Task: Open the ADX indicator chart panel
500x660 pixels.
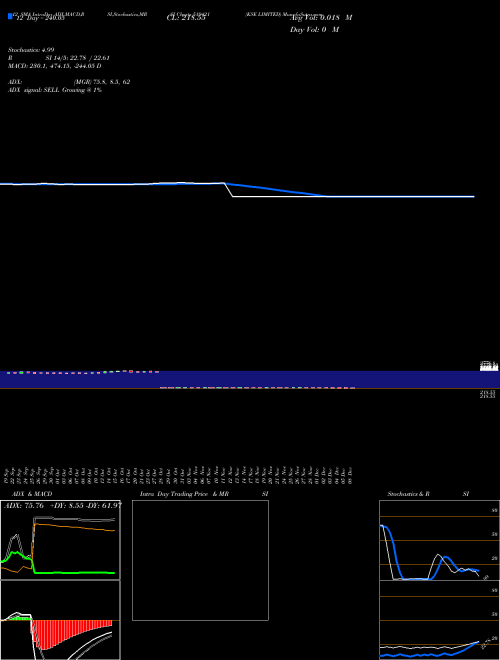Action: point(60,540)
